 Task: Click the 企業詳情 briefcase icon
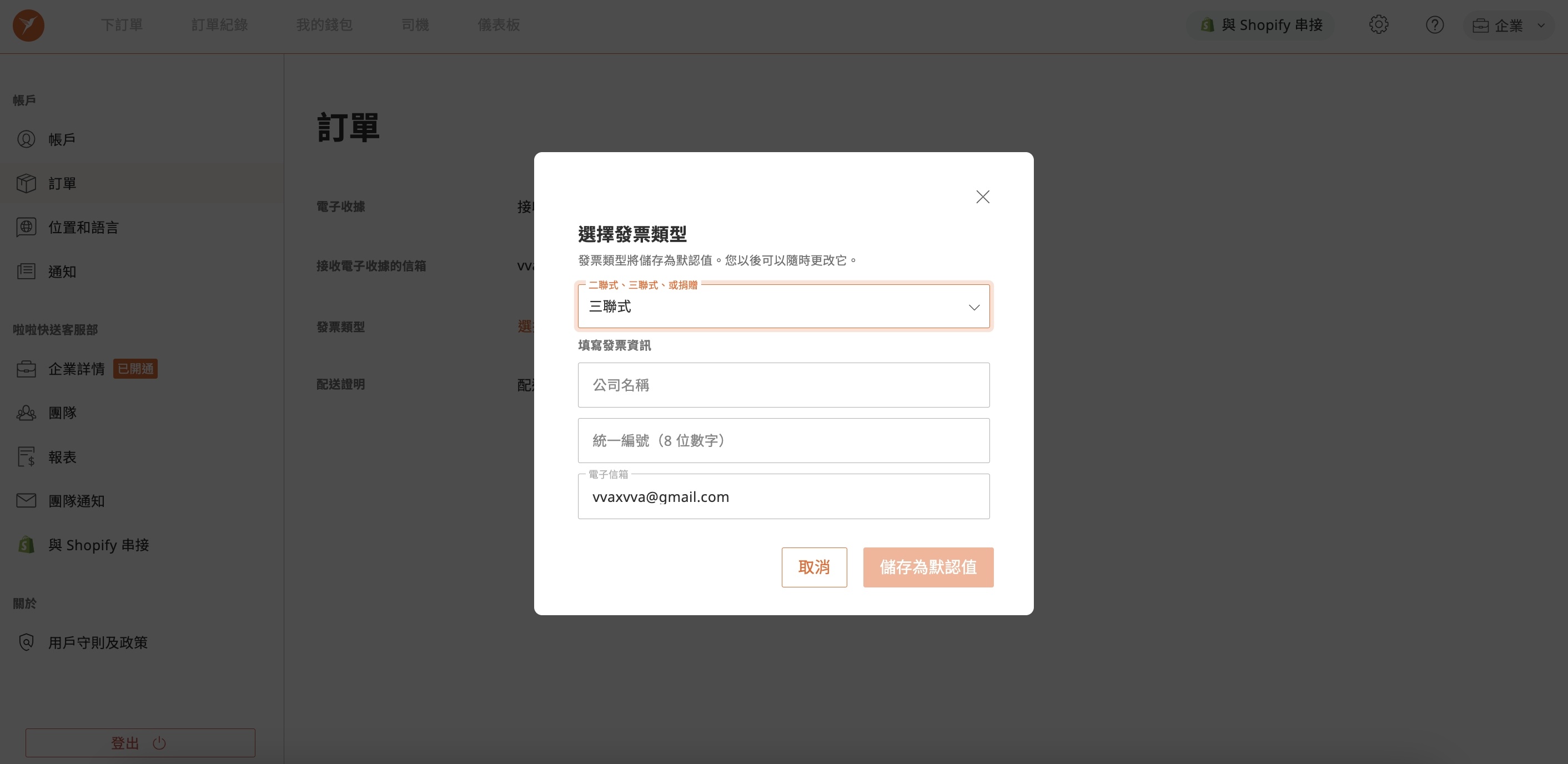coord(26,369)
